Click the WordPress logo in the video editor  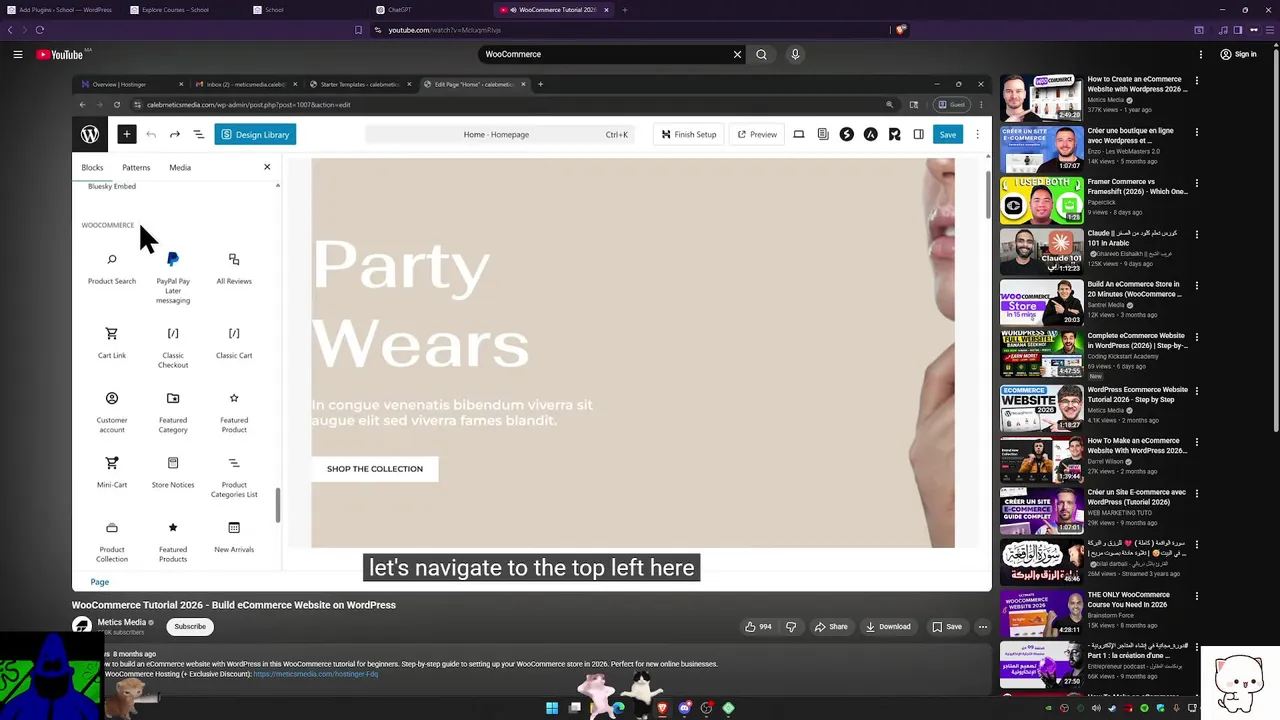click(90, 134)
